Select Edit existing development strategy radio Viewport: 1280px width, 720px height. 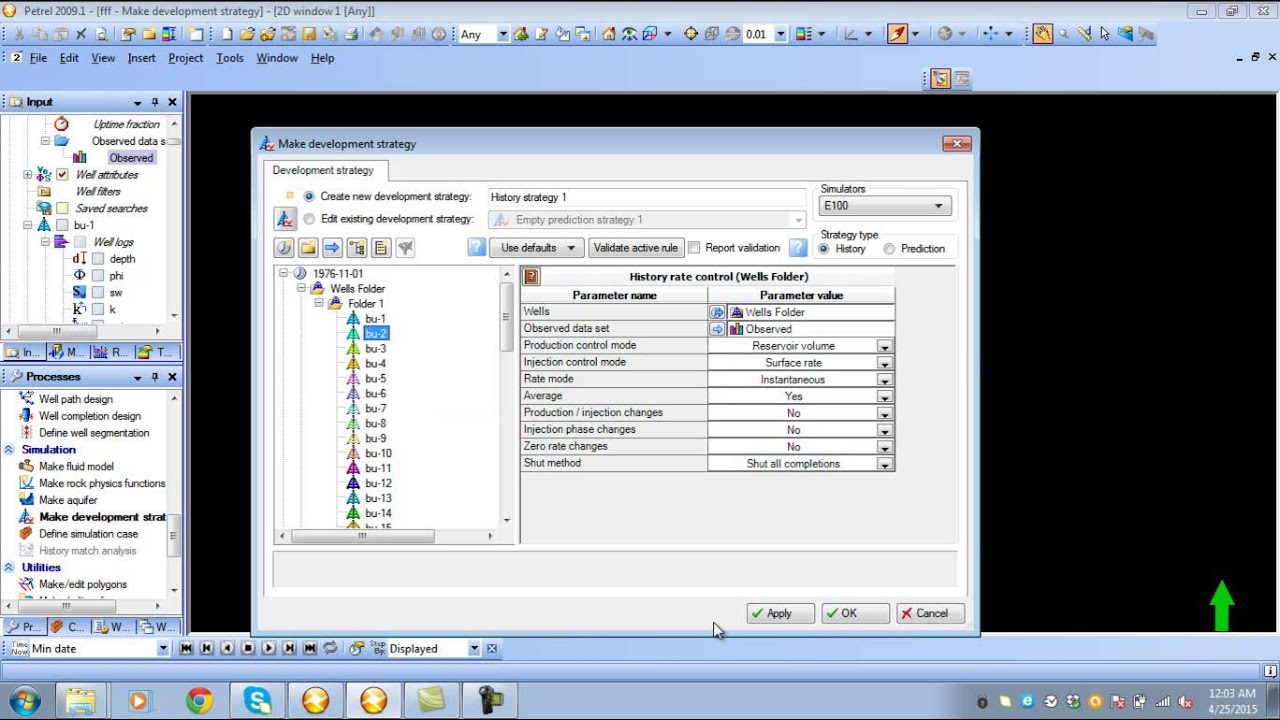click(x=309, y=219)
